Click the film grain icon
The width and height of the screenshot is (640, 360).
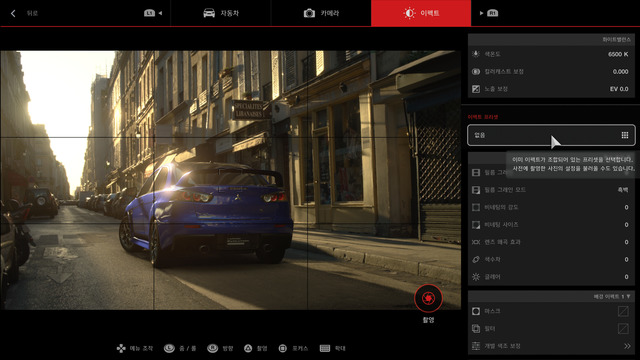[x=476, y=173]
